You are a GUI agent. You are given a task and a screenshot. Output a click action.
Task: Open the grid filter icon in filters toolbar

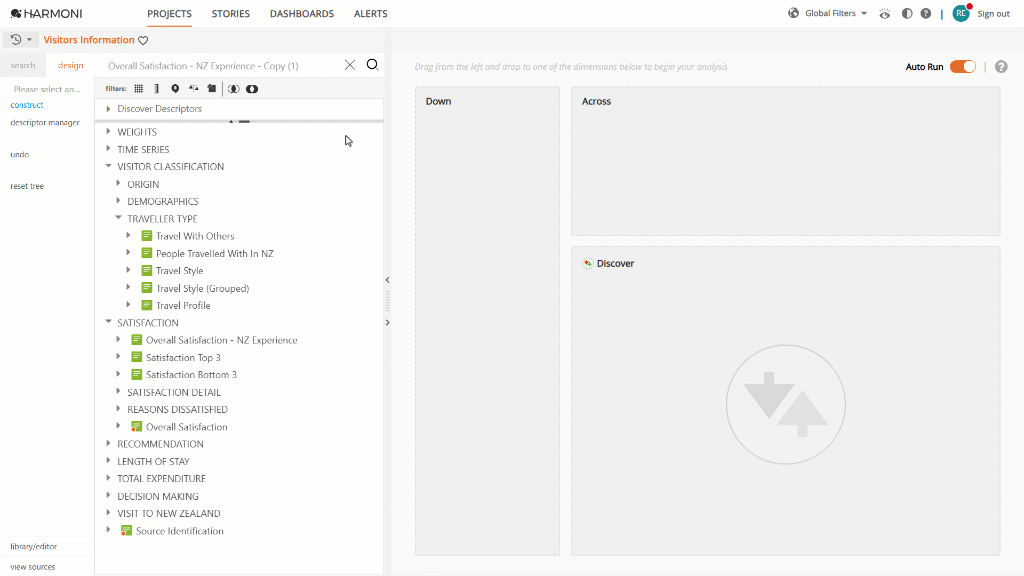137,89
